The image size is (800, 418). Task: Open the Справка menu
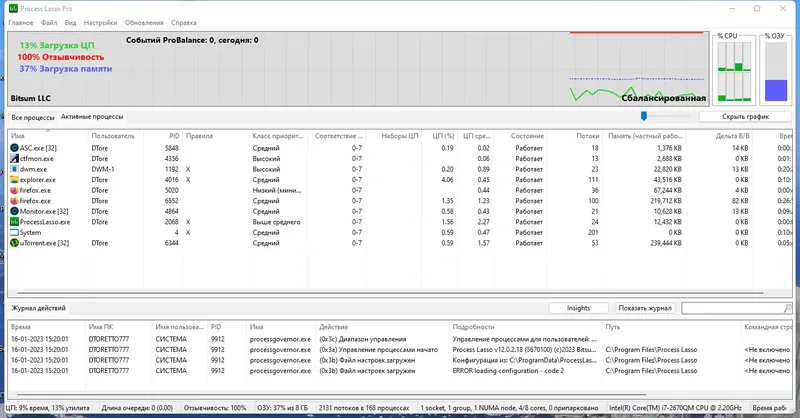coord(184,22)
